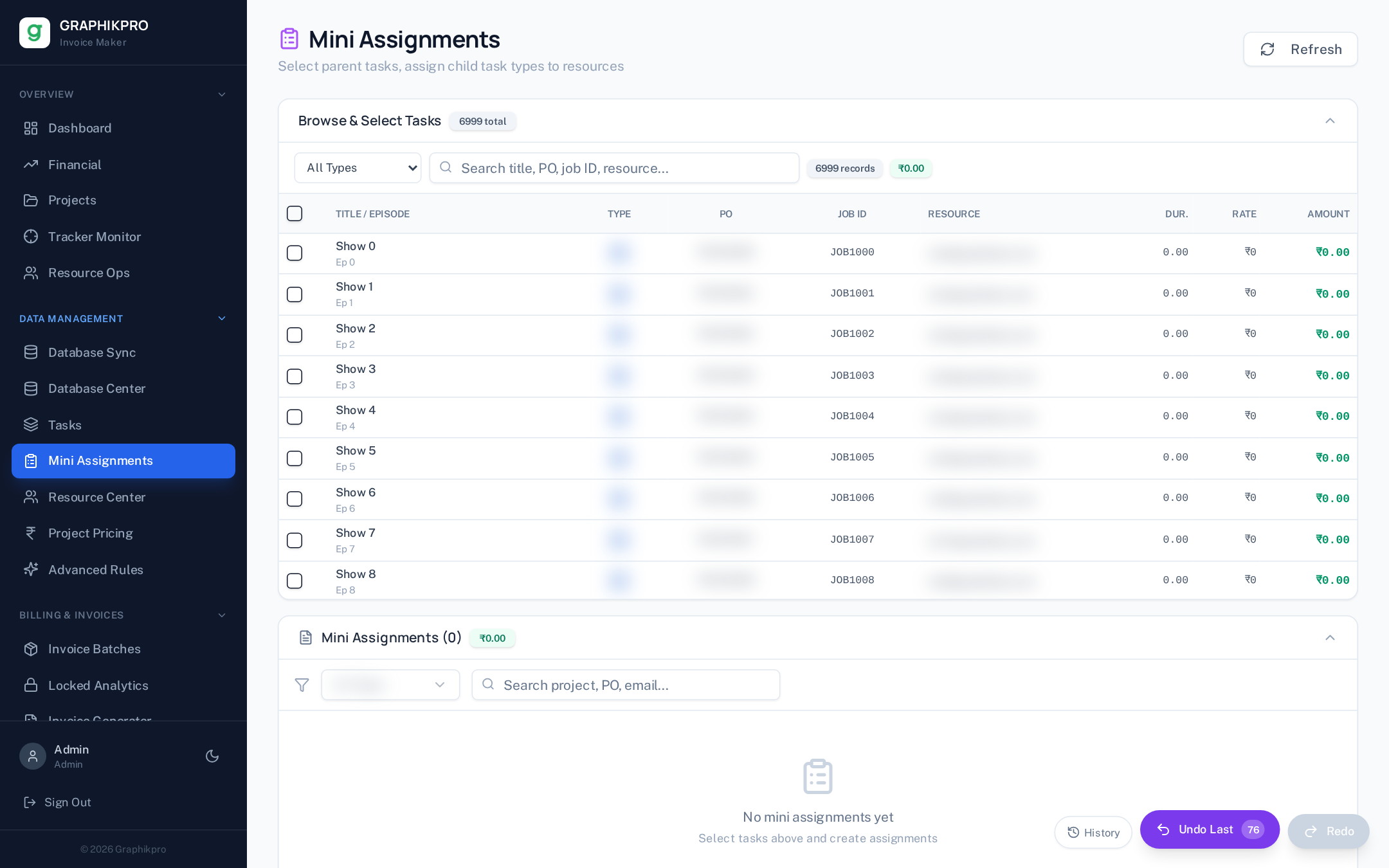Click the Financial trend-line icon
The width and height of the screenshot is (1389, 868).
pos(31,165)
